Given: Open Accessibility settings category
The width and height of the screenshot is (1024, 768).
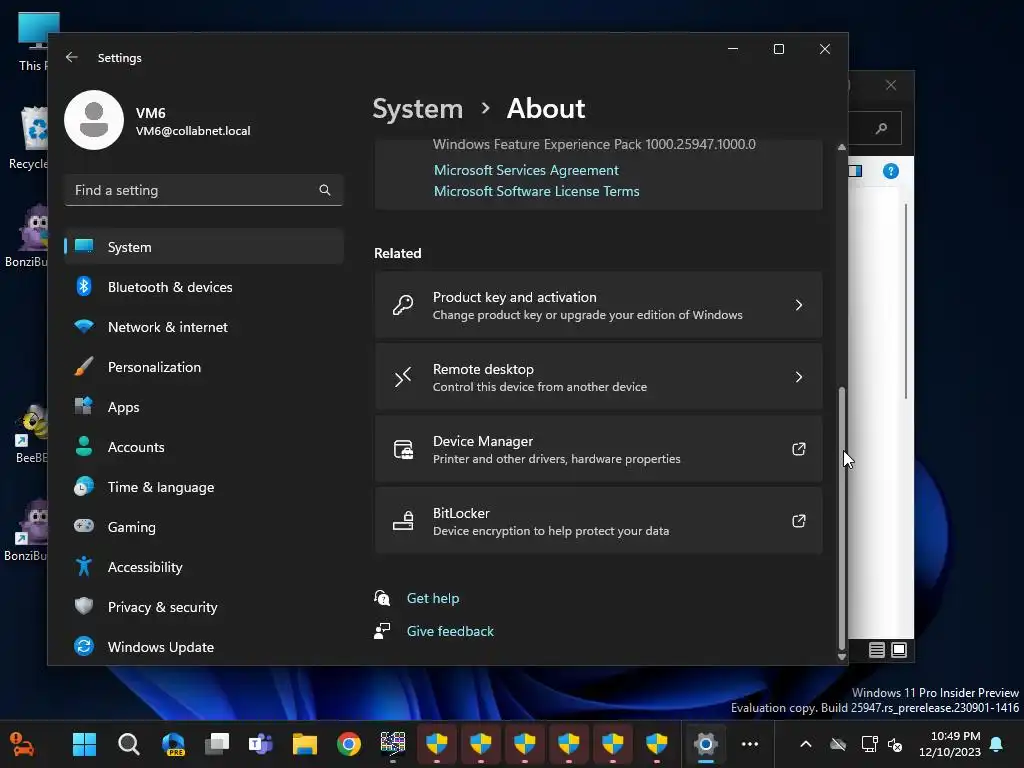Looking at the screenshot, I should tap(204, 567).
